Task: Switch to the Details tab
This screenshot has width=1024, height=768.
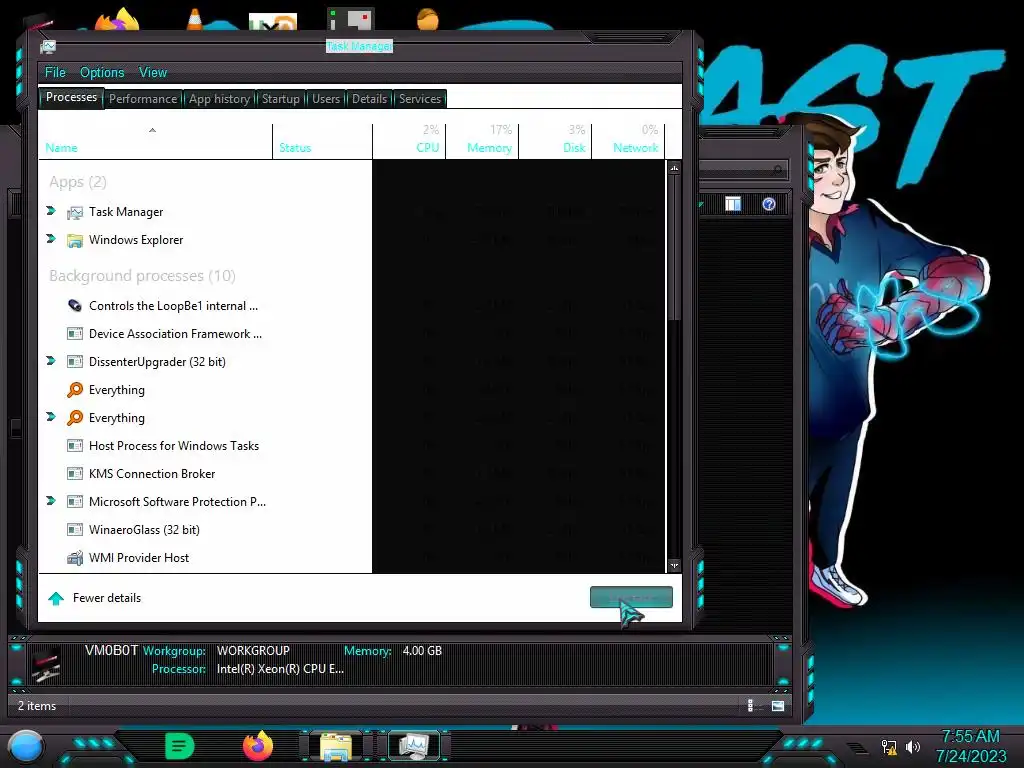Action: point(370,99)
